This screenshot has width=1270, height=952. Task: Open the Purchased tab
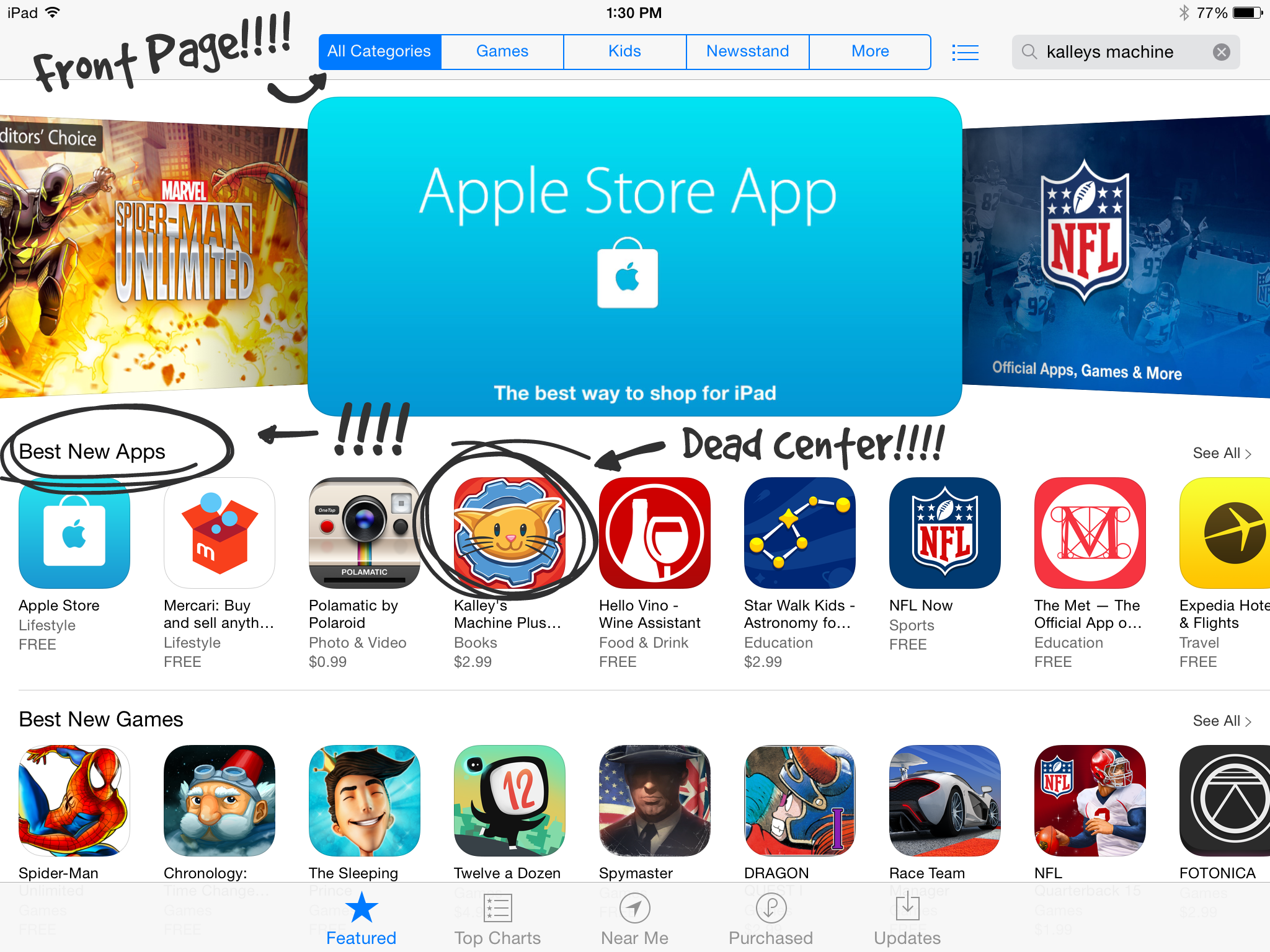point(771,920)
